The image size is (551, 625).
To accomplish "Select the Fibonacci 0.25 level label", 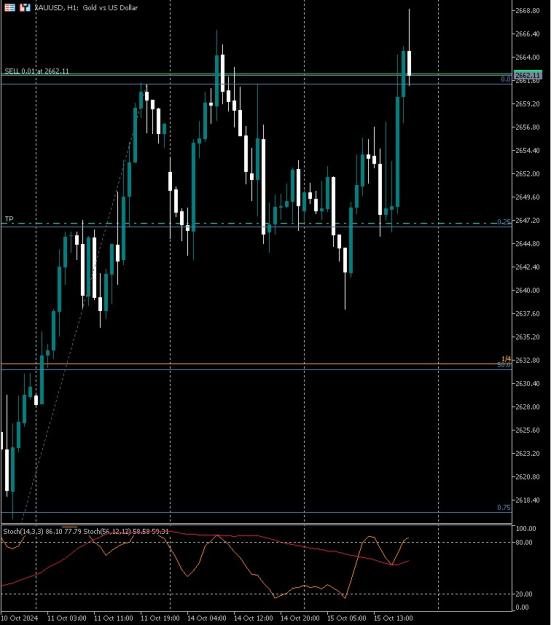I will pos(504,222).
